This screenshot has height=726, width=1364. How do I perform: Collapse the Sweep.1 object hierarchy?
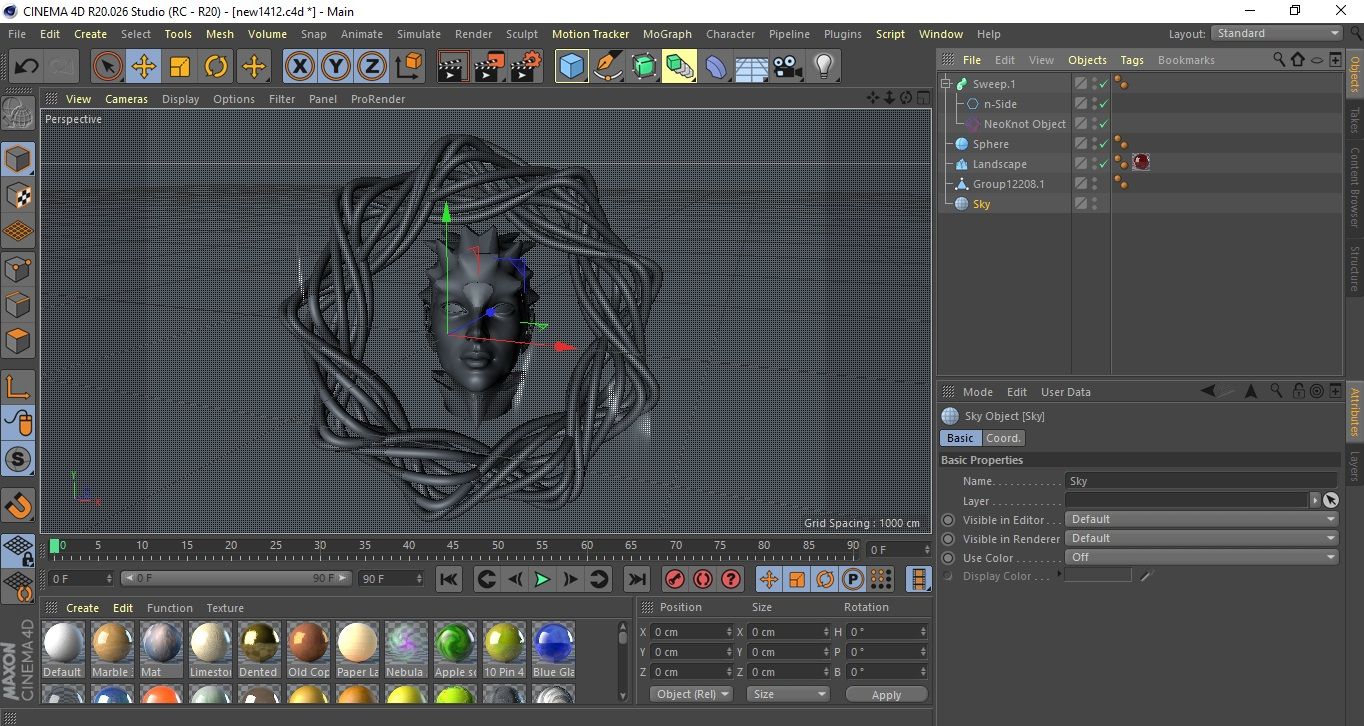(946, 84)
